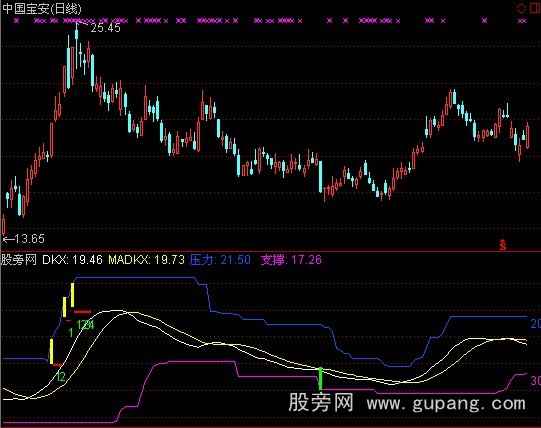Select the 股旁网 indicator name label
The image size is (541, 428).
pos(19,260)
